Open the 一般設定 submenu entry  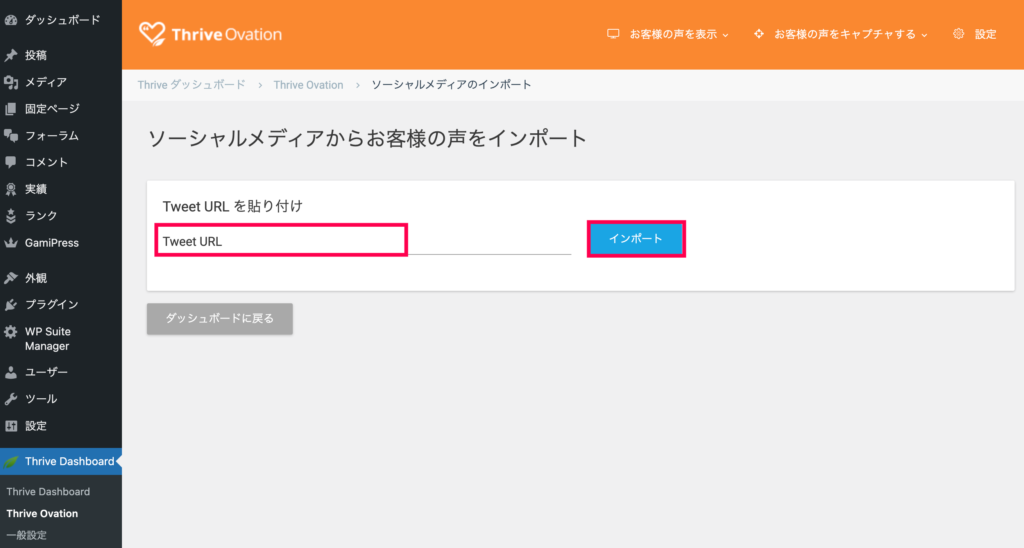click(27, 536)
